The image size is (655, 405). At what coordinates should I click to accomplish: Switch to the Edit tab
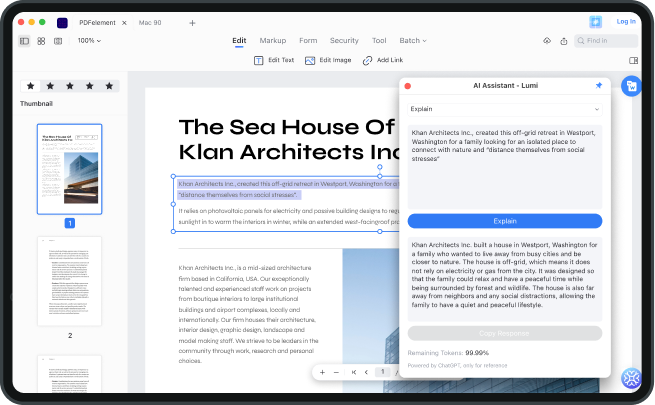click(x=239, y=40)
